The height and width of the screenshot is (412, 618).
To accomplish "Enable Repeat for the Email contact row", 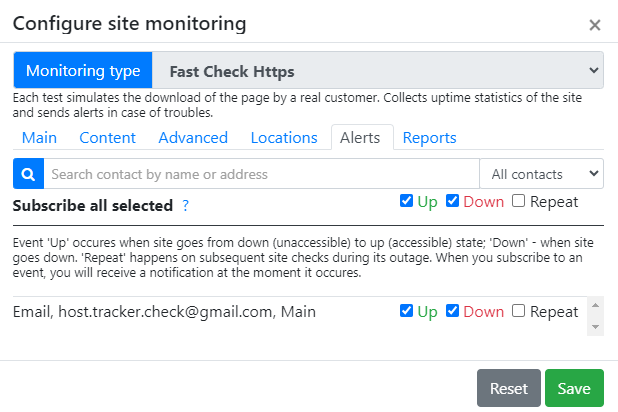I will click(518, 311).
